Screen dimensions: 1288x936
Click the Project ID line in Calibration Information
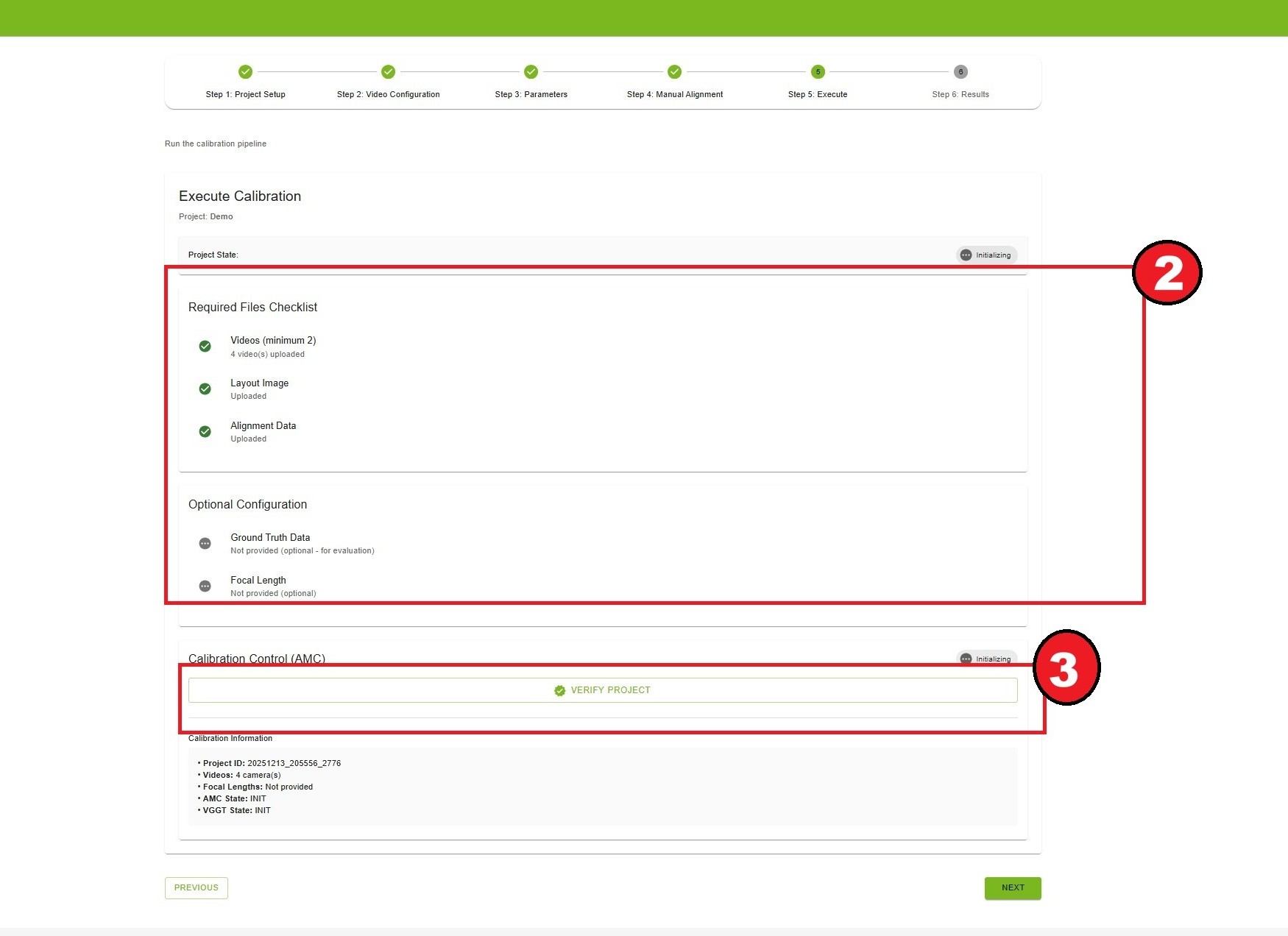269,763
